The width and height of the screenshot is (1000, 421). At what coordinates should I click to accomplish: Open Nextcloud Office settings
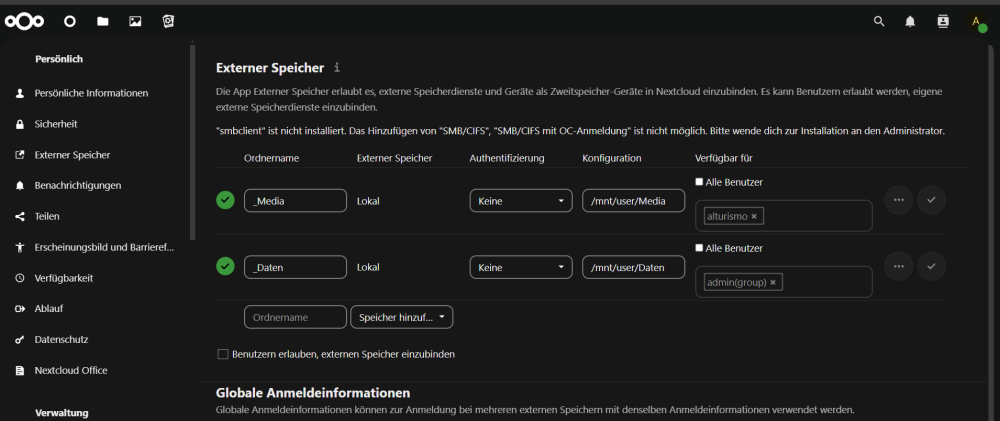tap(71, 371)
